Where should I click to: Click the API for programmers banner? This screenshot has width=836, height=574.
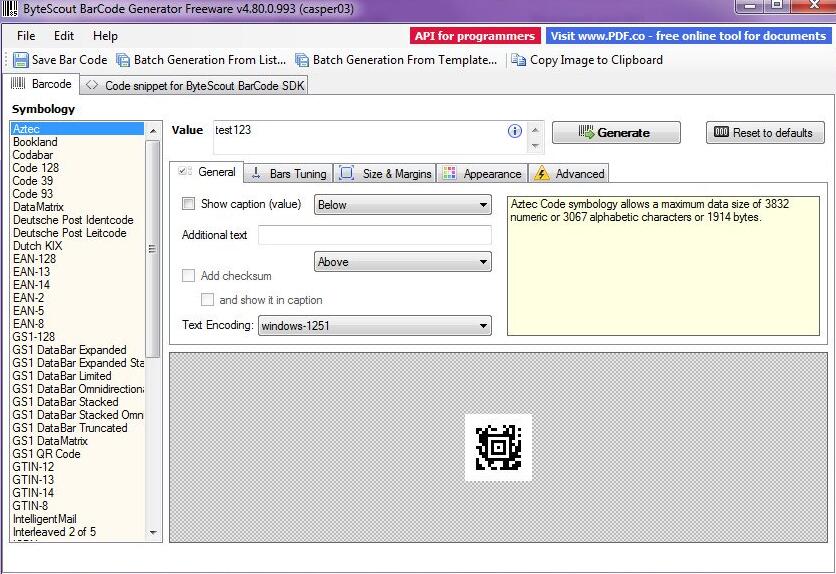tap(475, 36)
